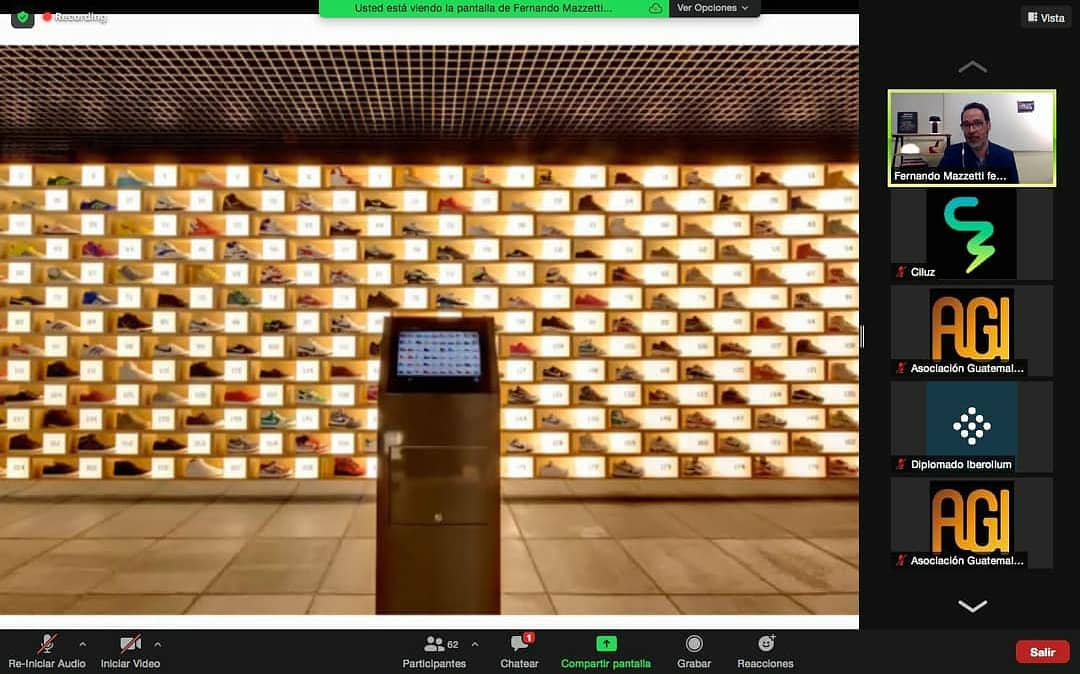Start recording with Grabar
The width and height of the screenshot is (1080, 674).
click(694, 645)
